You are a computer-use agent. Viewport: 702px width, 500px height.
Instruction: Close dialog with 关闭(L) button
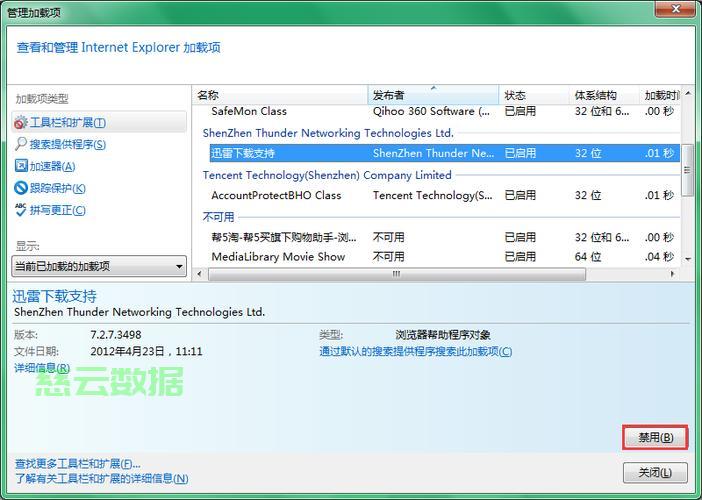pos(655,473)
